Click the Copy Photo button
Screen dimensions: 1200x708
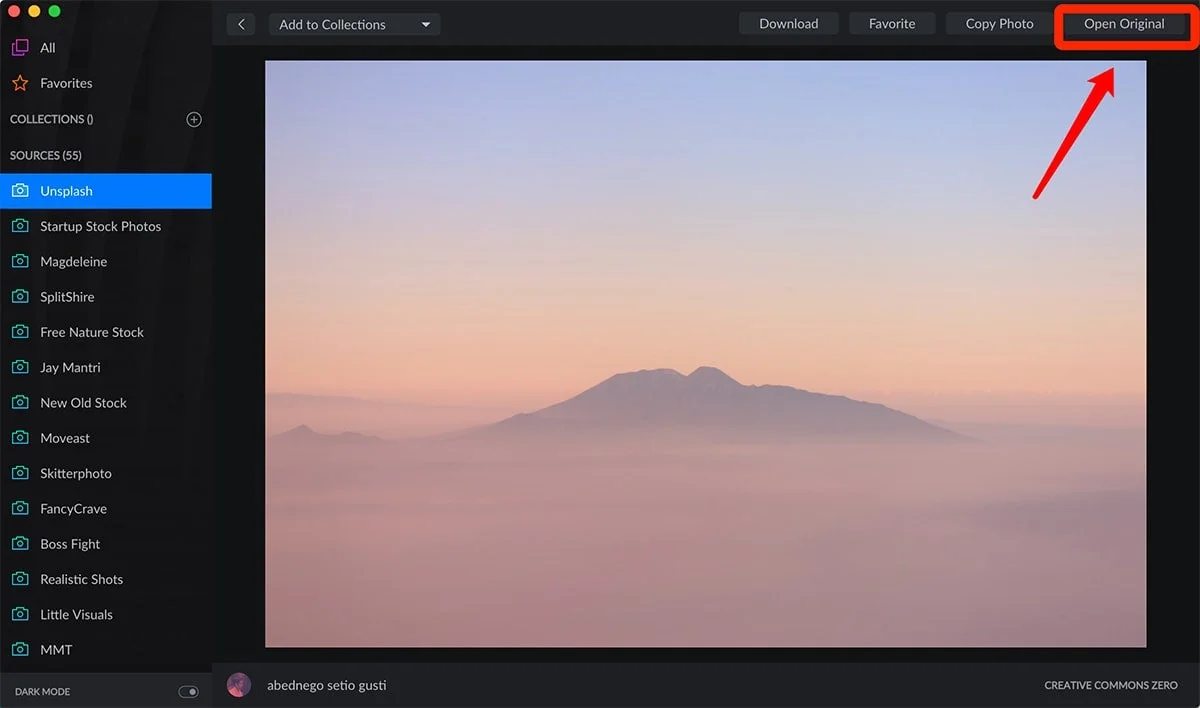[999, 24]
